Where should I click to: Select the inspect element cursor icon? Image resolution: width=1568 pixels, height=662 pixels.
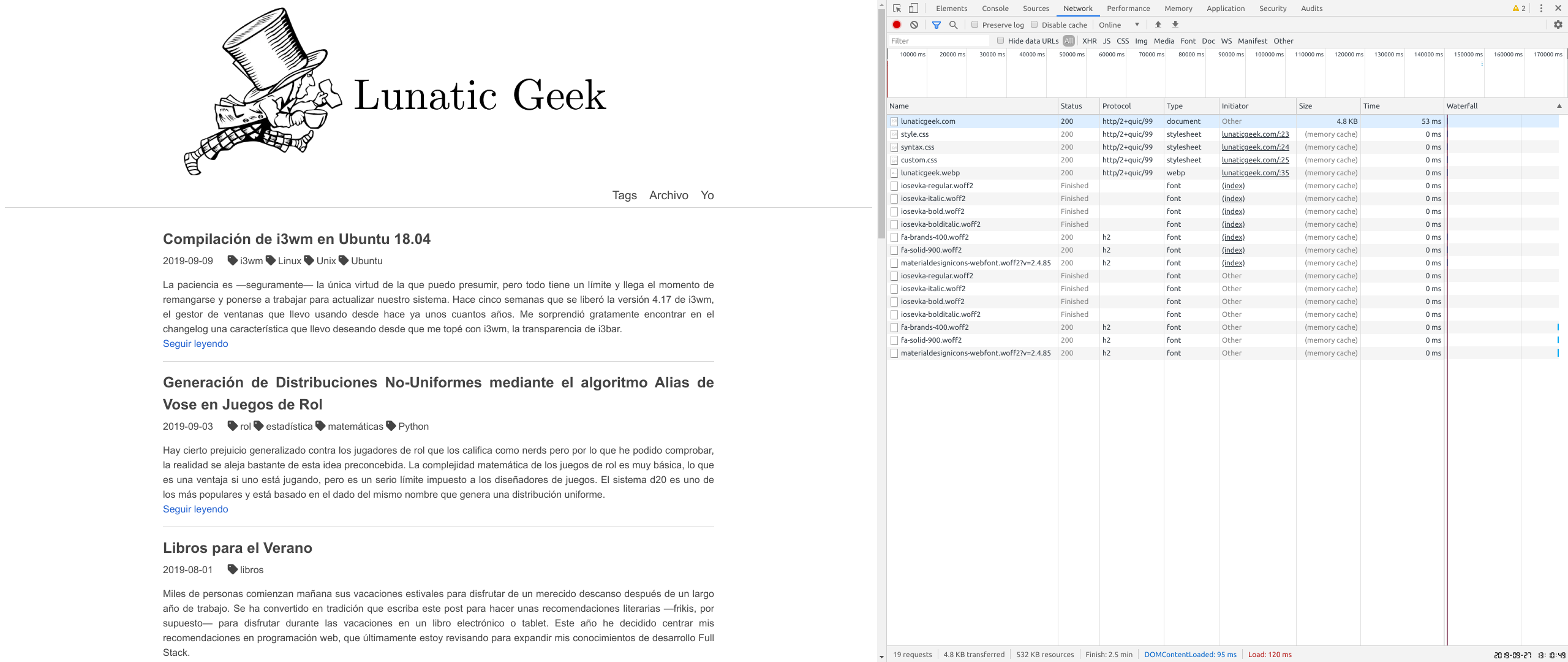[x=897, y=8]
